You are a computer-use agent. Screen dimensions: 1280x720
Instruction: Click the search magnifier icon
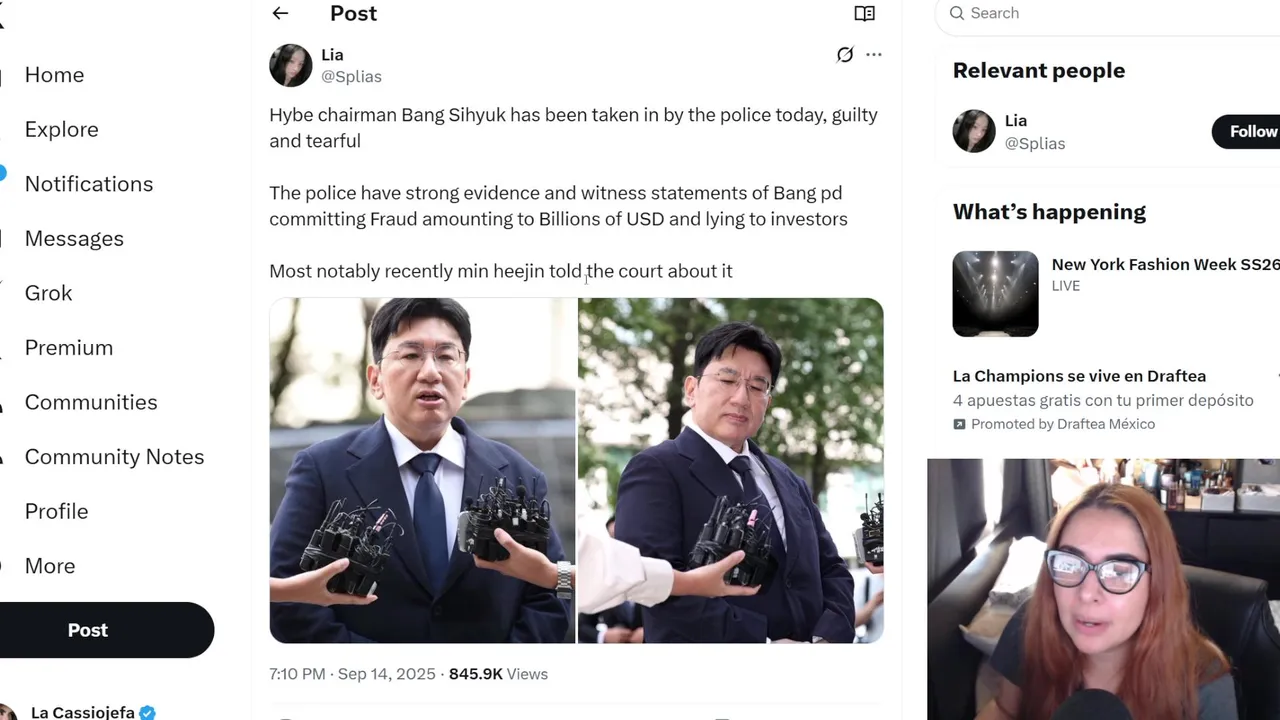tap(957, 13)
